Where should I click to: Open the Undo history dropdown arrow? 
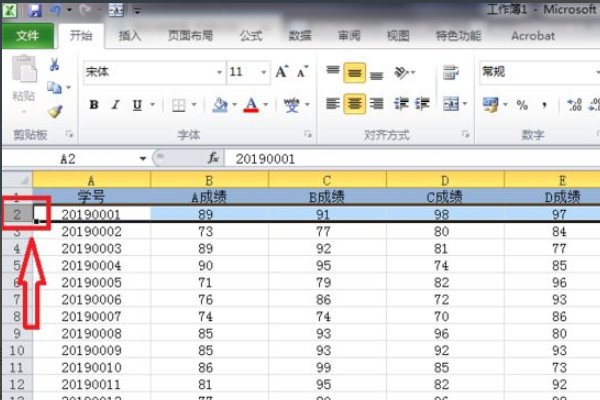tap(69, 10)
